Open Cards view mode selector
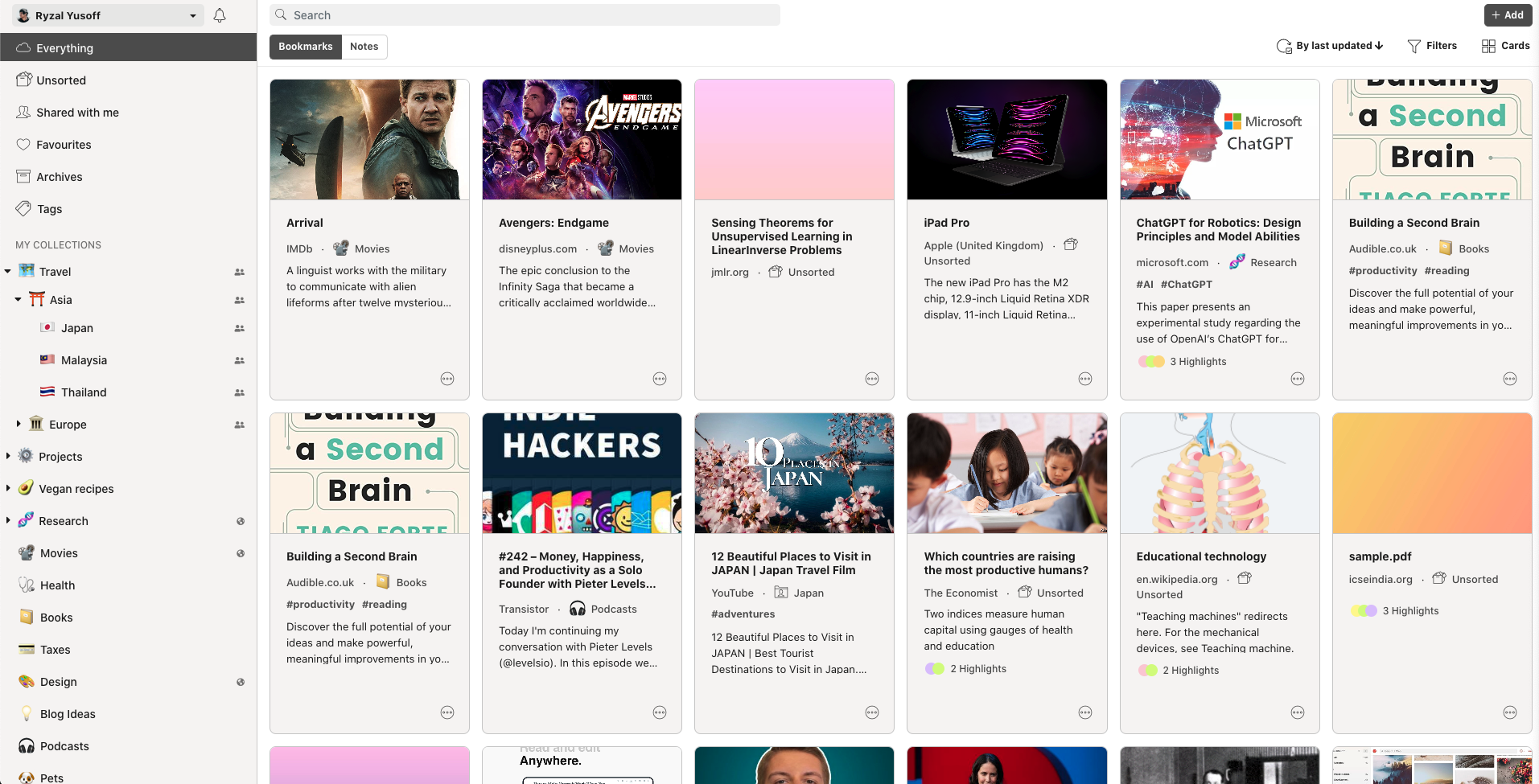The width and height of the screenshot is (1539, 784). 1506,46
